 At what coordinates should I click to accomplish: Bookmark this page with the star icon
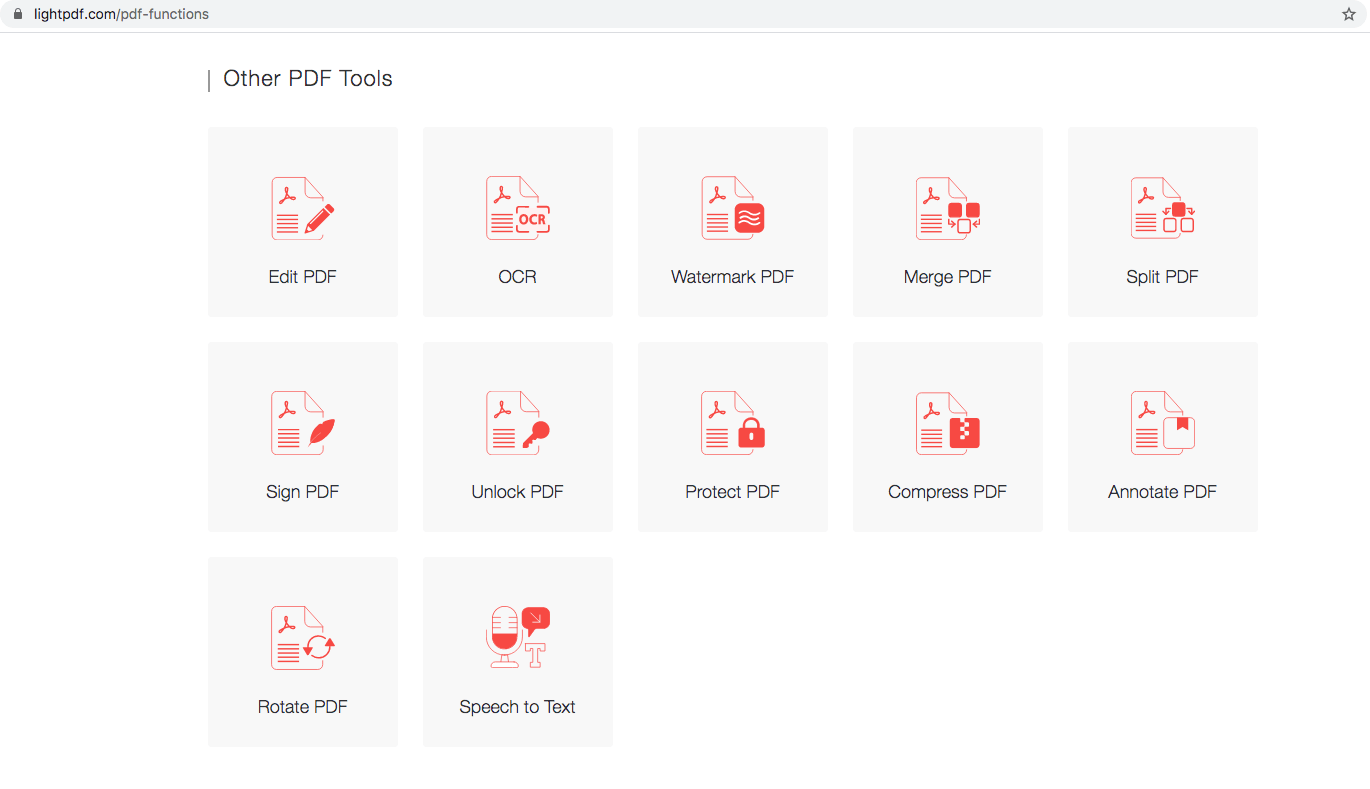point(1349,14)
